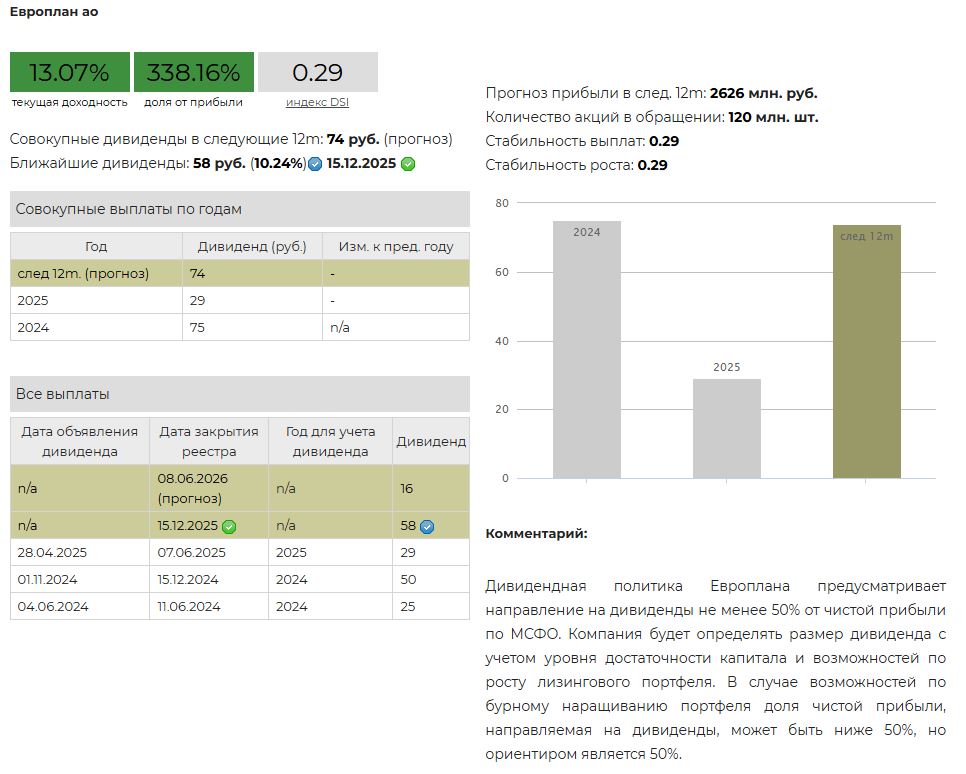
Task: Click the 13.07% current yield badge
Action: click(70, 73)
